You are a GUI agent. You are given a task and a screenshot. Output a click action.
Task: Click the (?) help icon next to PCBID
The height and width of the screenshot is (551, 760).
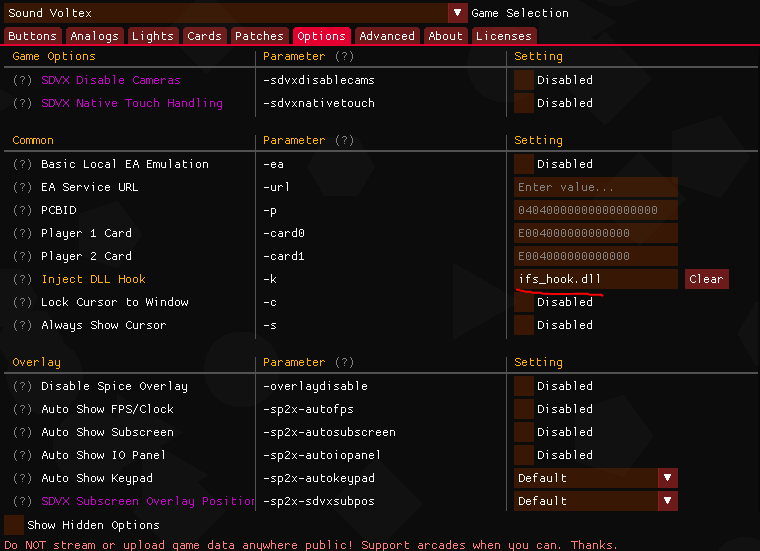coord(22,210)
